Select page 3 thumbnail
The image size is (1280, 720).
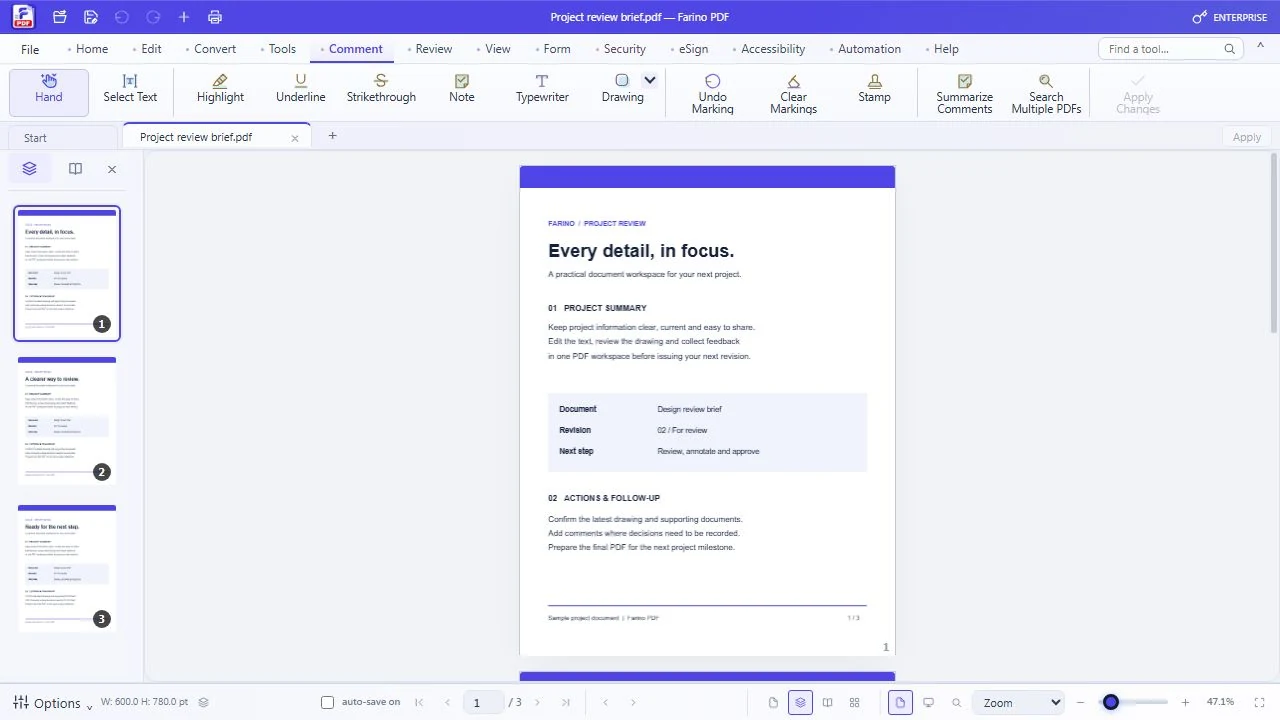click(67, 567)
